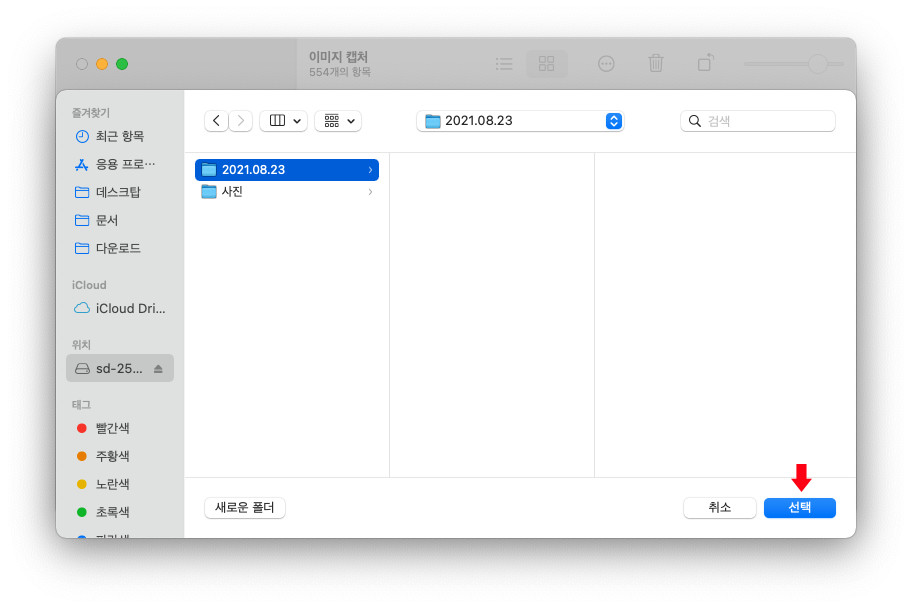912x612 pixels.
Task: Go forward with the right chevron button
Action: point(241,121)
